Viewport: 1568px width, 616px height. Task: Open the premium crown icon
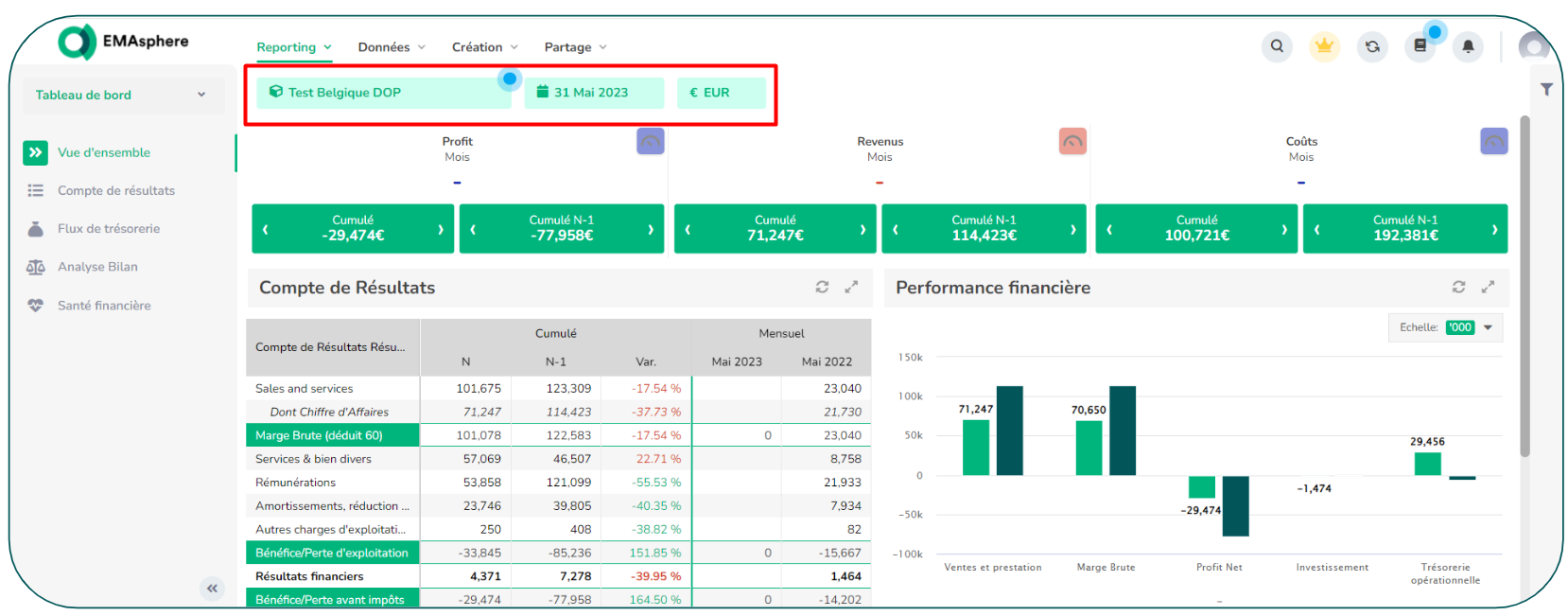pyautogui.click(x=1324, y=46)
